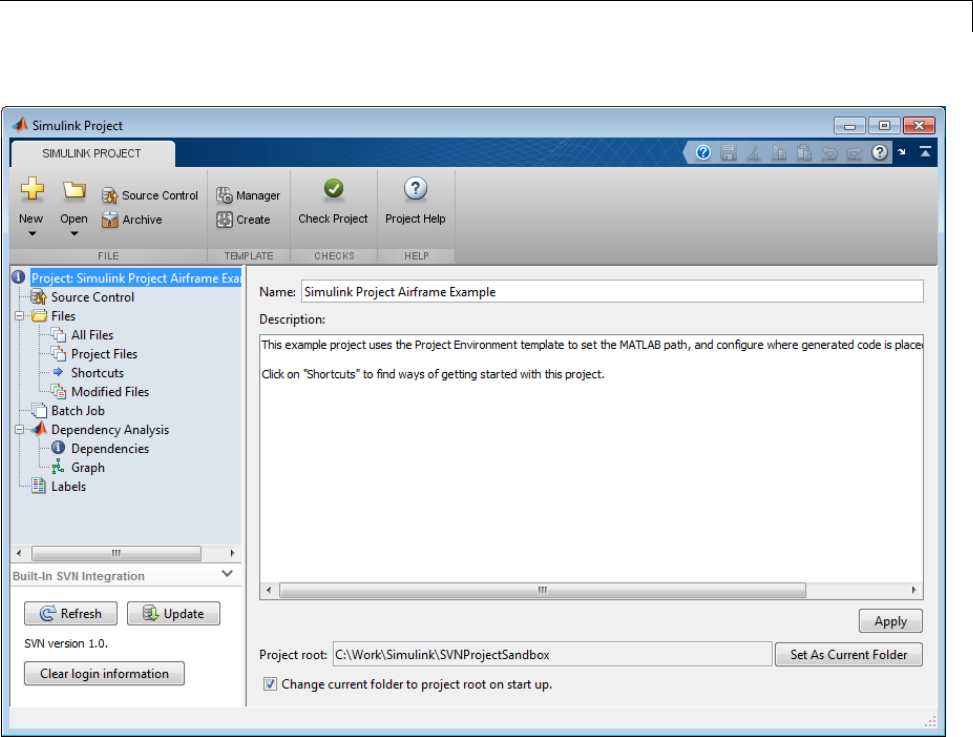
Task: Click the SVN version 1.0. text
Action: 66,643
